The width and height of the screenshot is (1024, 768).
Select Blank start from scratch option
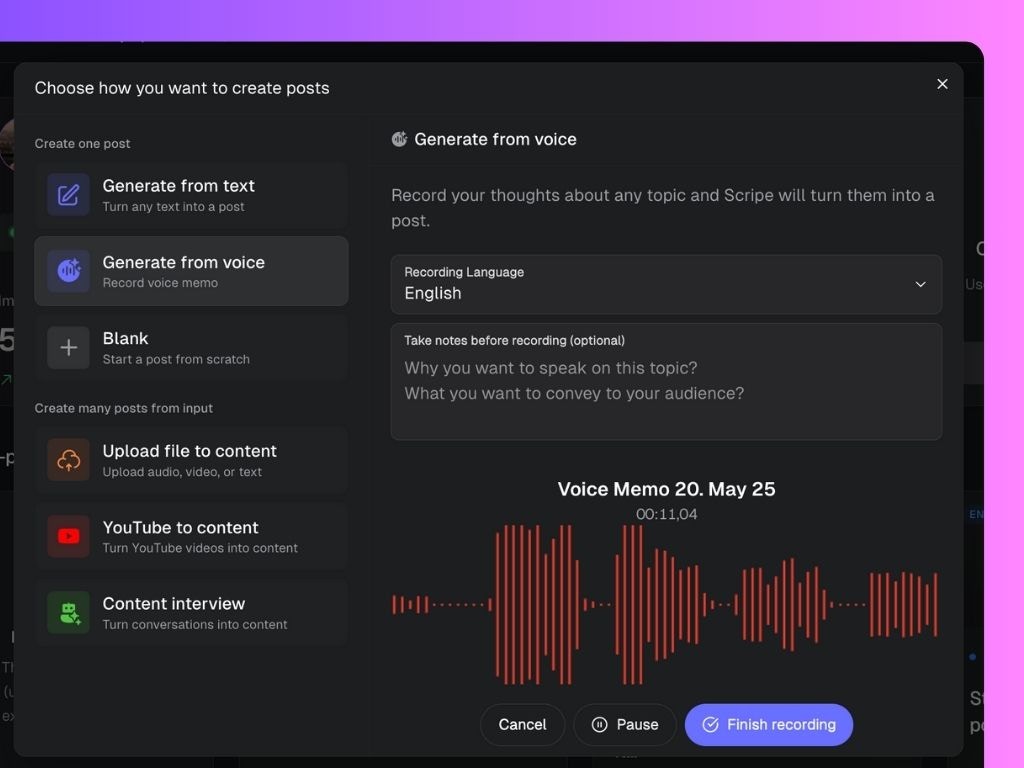[x=191, y=347]
